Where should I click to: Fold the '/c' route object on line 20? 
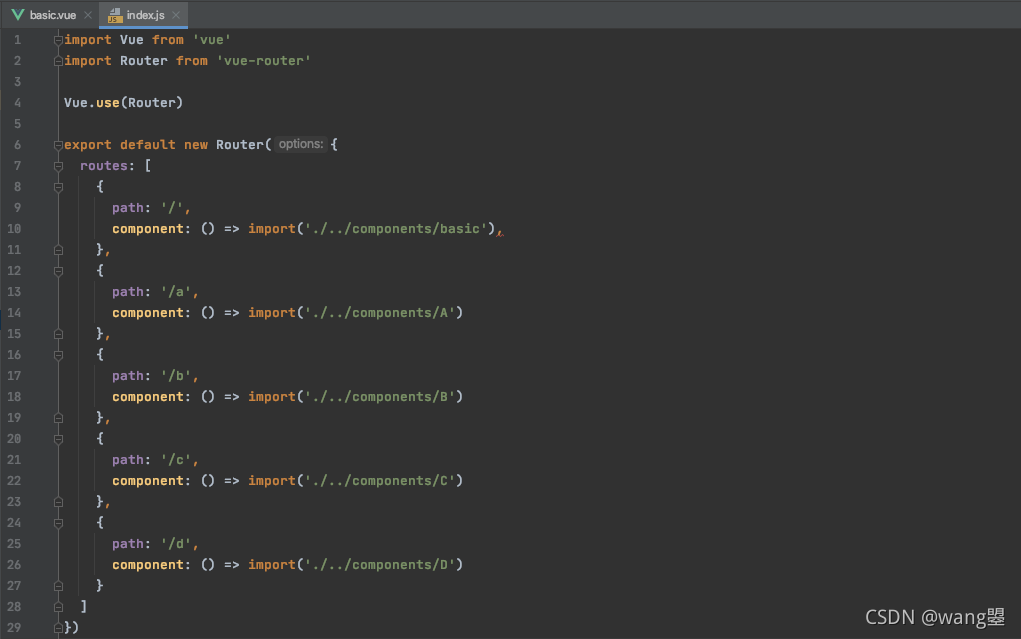58,439
